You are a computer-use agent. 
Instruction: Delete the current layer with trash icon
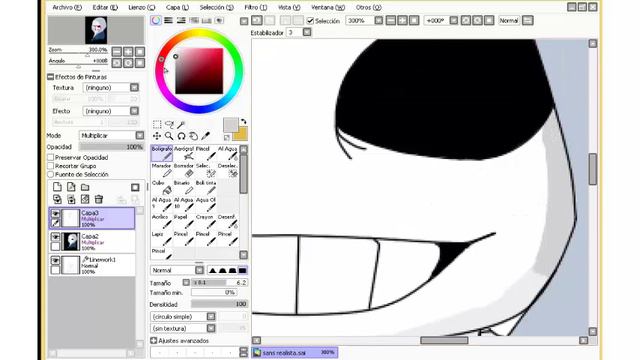pyautogui.click(x=98, y=199)
